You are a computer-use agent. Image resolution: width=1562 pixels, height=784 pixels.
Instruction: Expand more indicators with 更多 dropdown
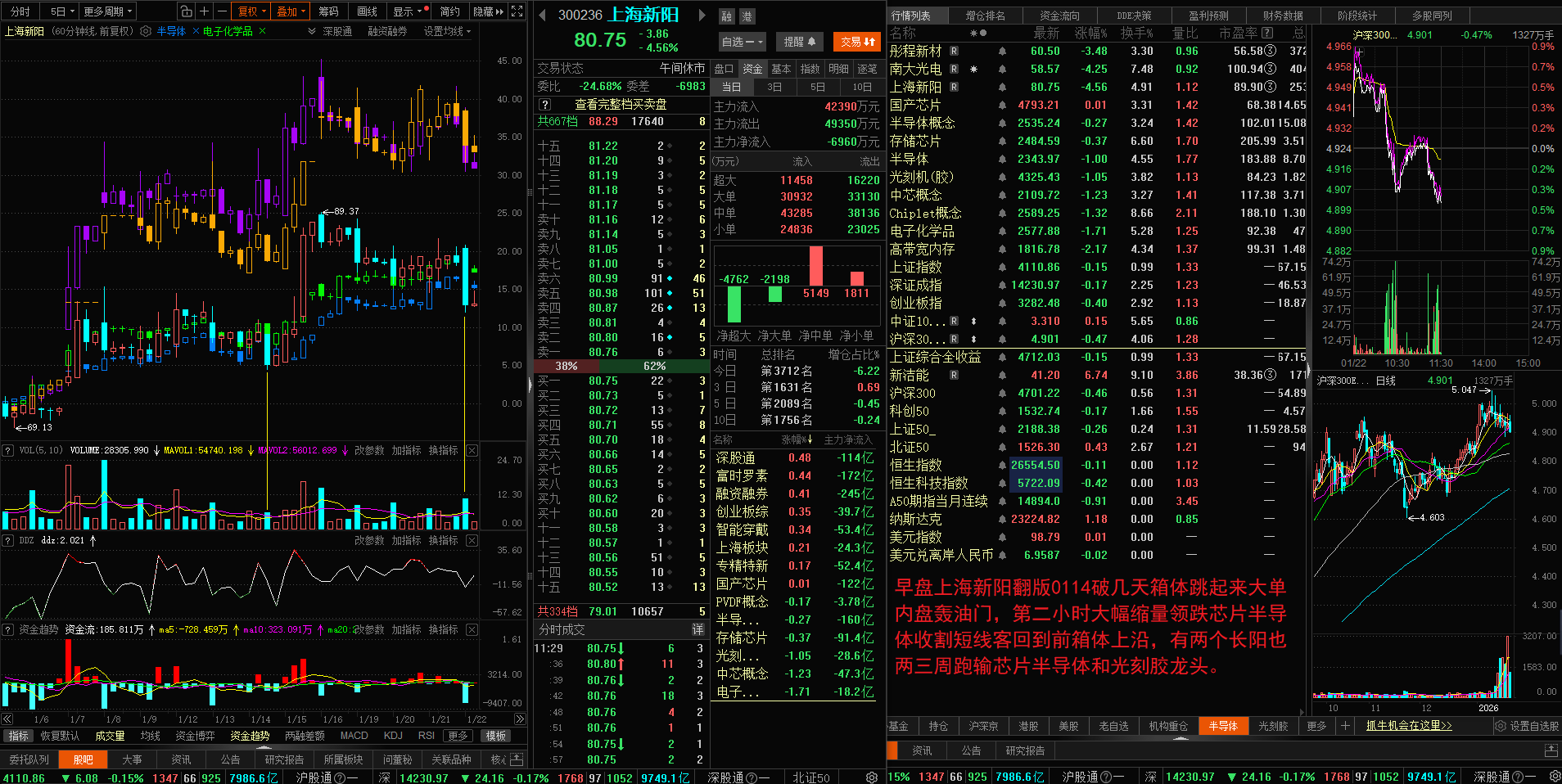tap(458, 736)
